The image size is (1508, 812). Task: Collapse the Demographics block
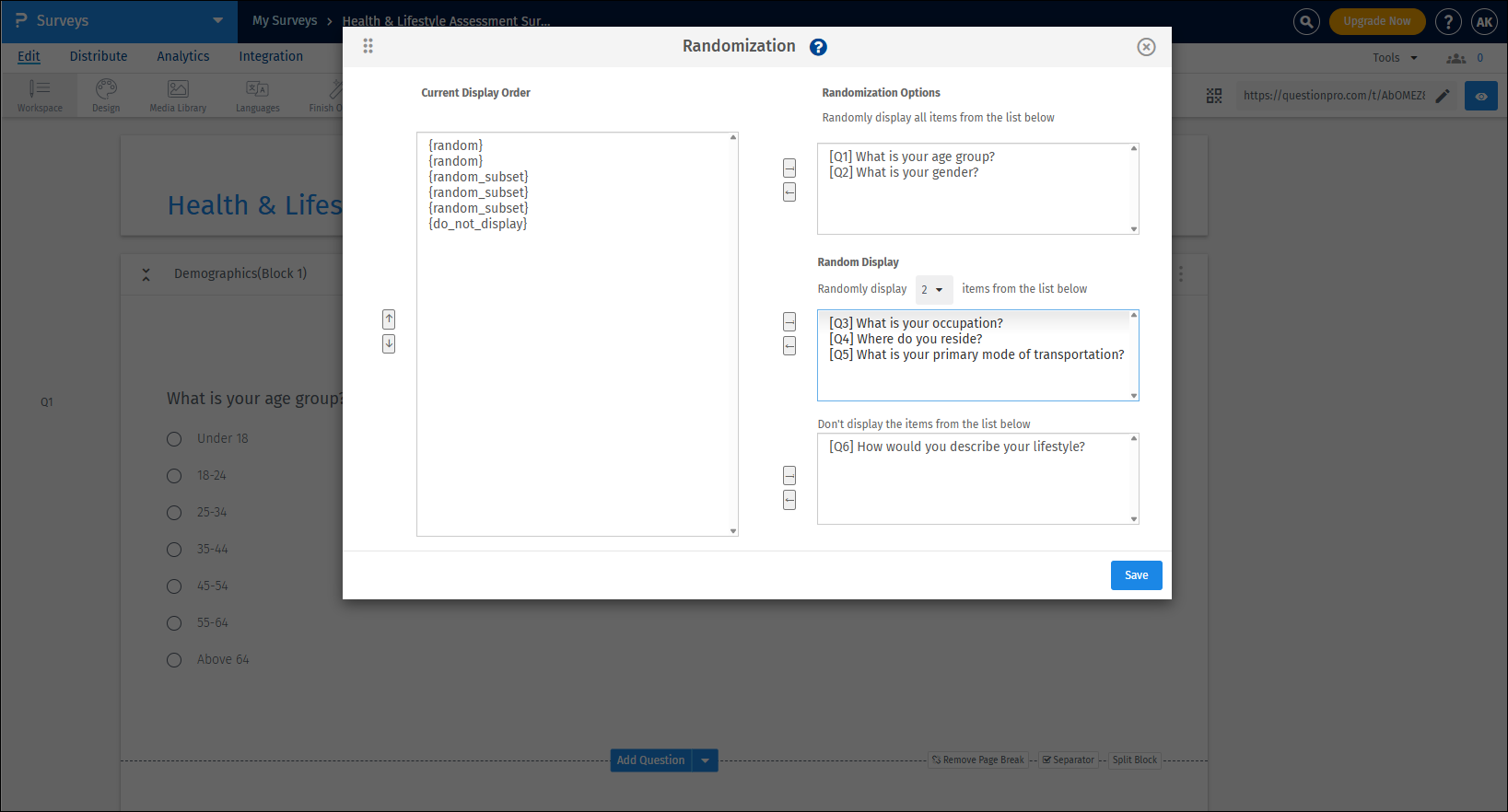click(146, 274)
